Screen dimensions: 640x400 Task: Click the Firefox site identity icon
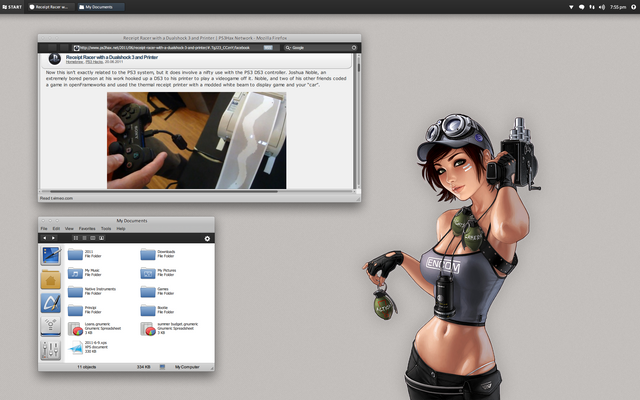[x=76, y=48]
